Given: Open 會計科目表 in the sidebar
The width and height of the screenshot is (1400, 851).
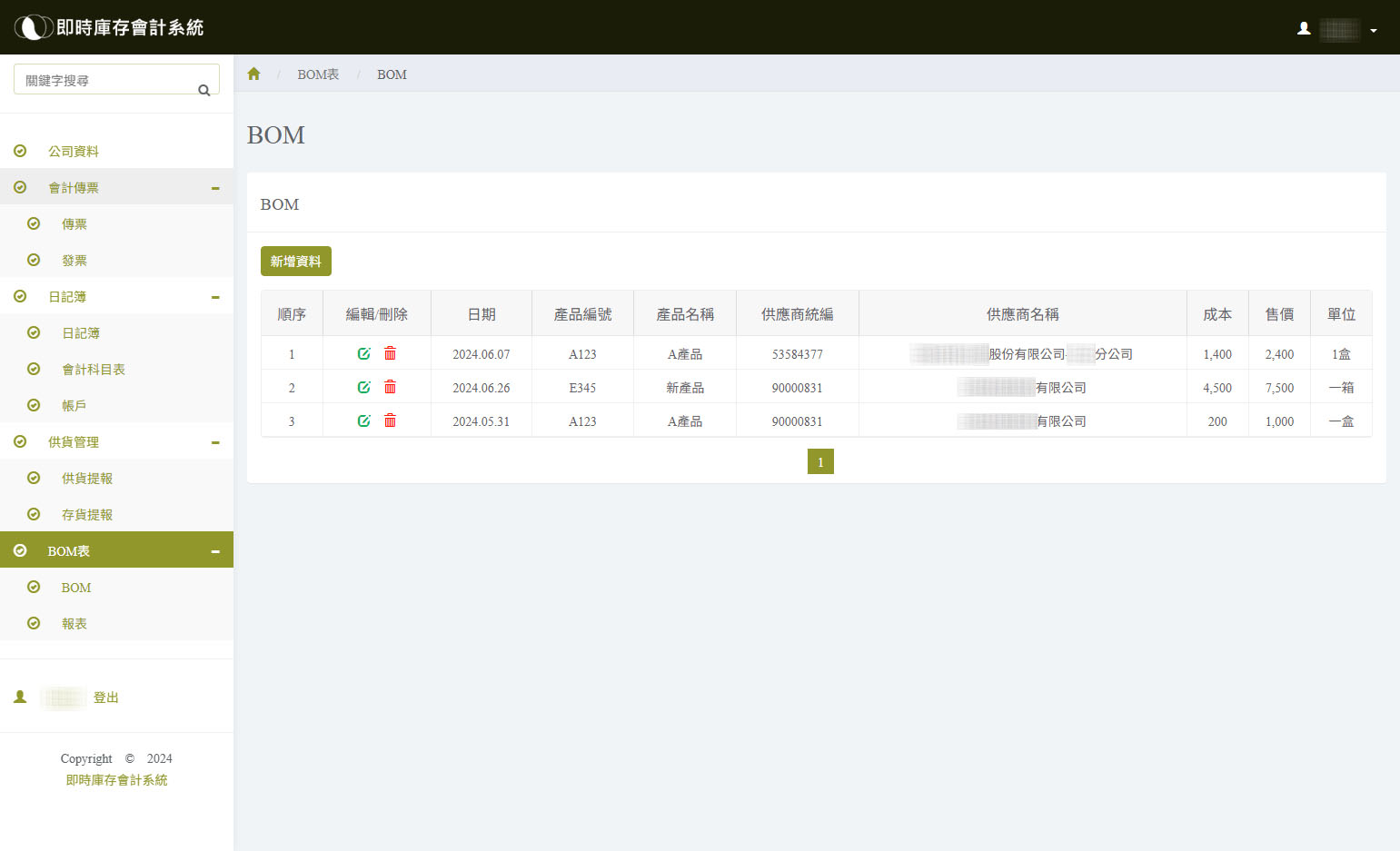Looking at the screenshot, I should click(94, 370).
